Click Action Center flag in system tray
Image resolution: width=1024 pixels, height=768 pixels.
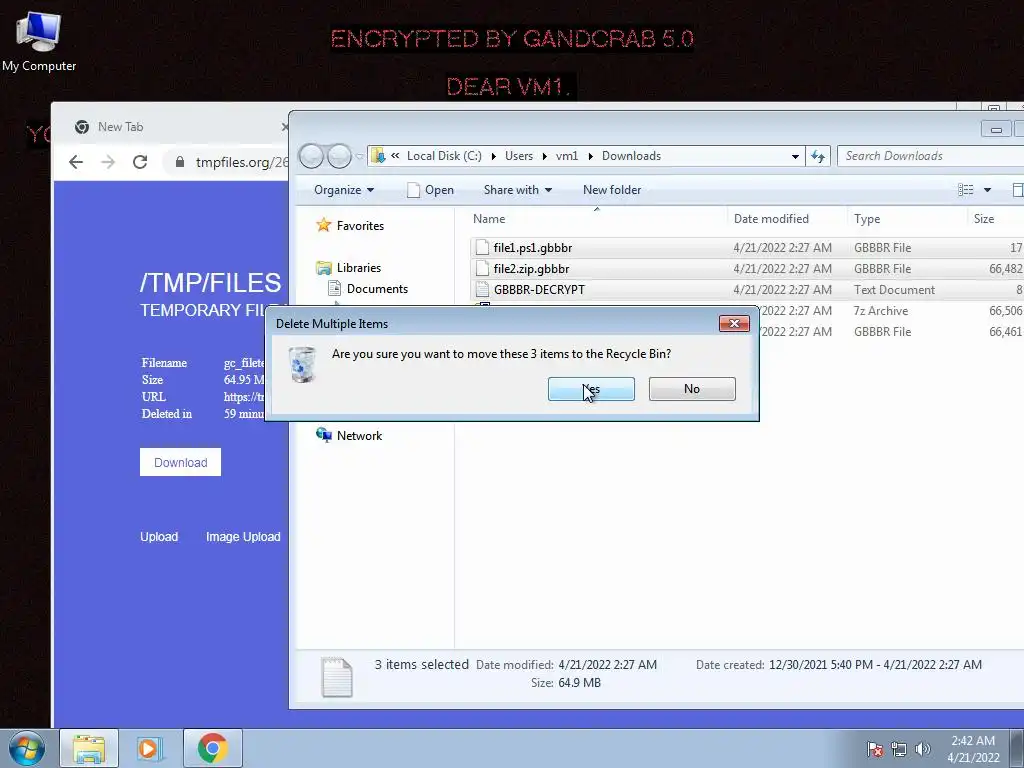pos(875,749)
